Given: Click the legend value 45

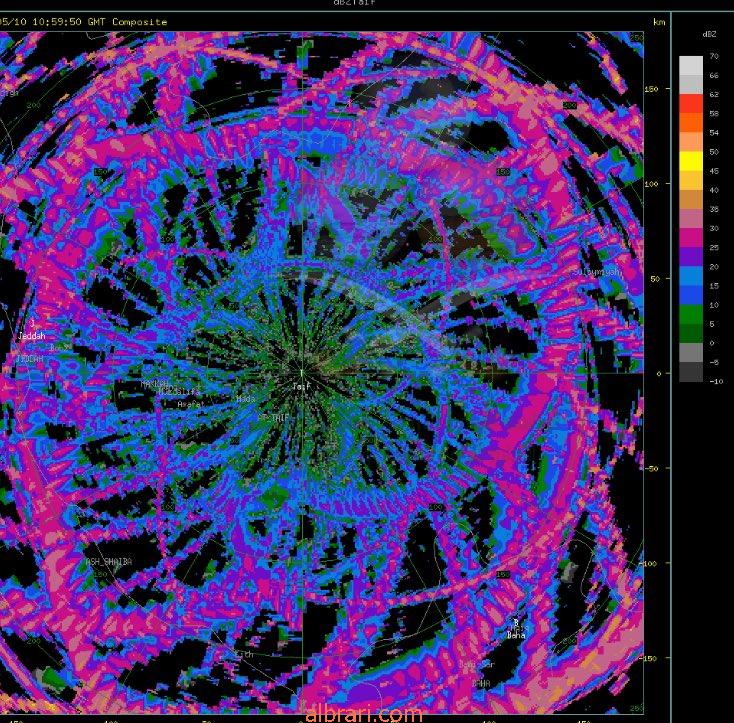Looking at the screenshot, I should click(714, 171).
